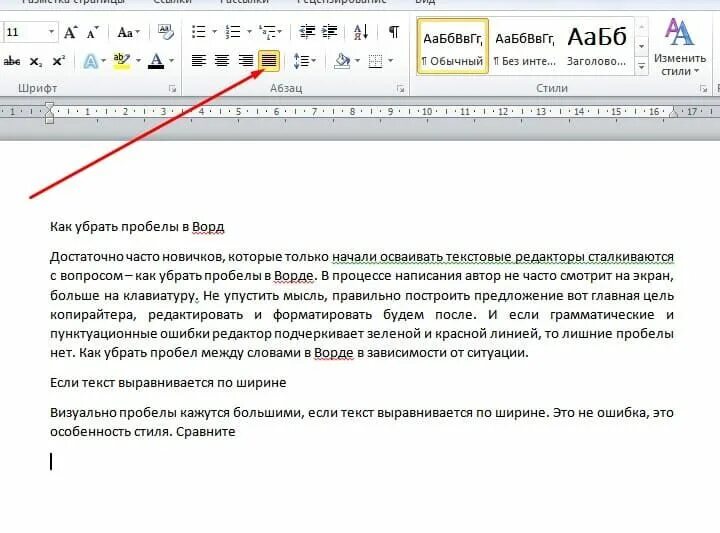Apply red font color button
Viewport: 720px width, 533px height.
pos(157,61)
